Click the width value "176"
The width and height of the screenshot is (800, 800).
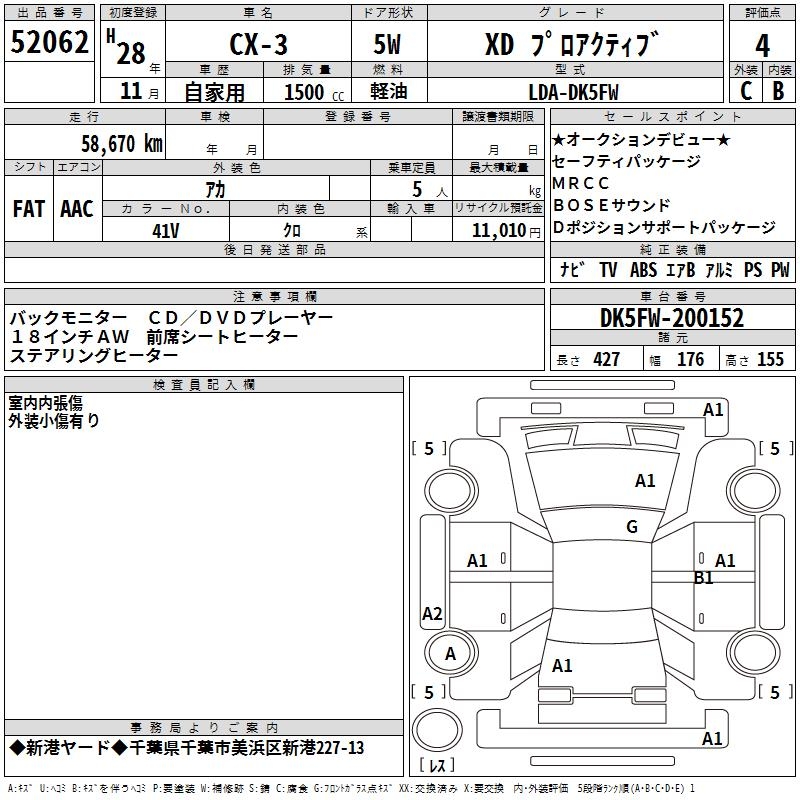[x=690, y=359]
